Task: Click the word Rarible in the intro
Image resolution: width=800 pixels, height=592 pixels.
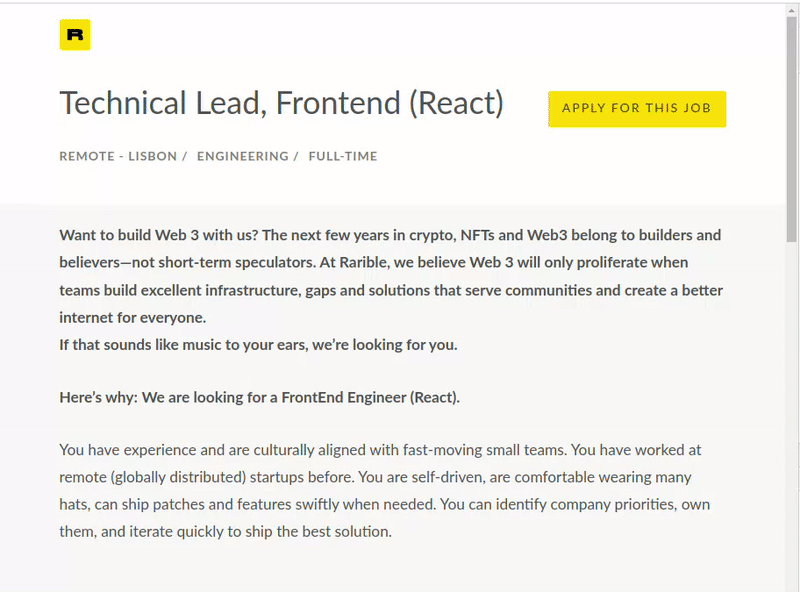Action: 363,262
